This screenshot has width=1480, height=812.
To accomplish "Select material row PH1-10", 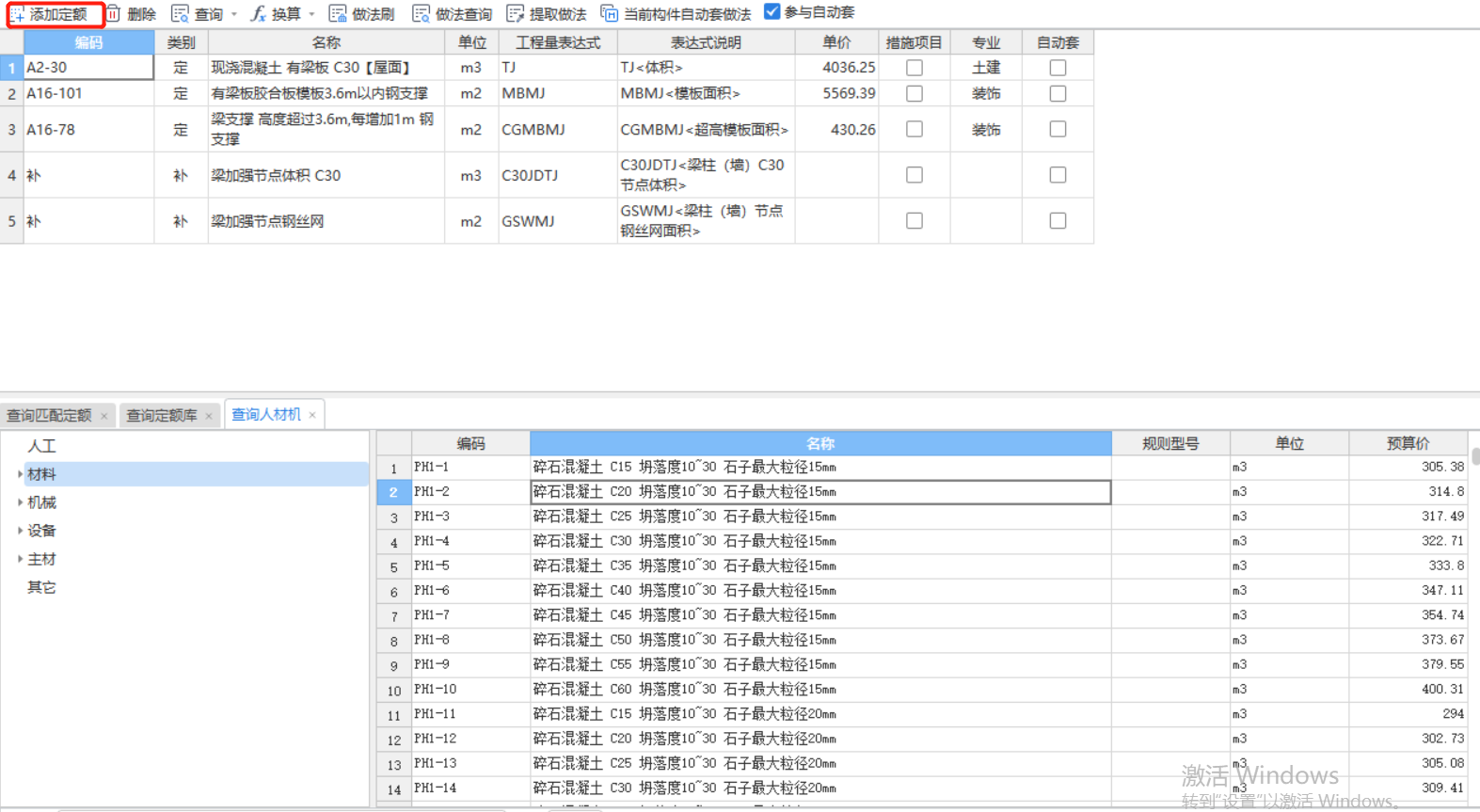I will pyautogui.click(x=922, y=690).
